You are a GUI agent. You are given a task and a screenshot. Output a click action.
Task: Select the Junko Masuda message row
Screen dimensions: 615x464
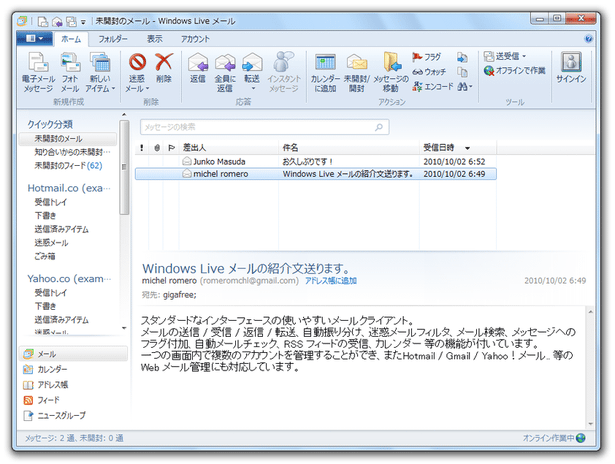[316, 162]
